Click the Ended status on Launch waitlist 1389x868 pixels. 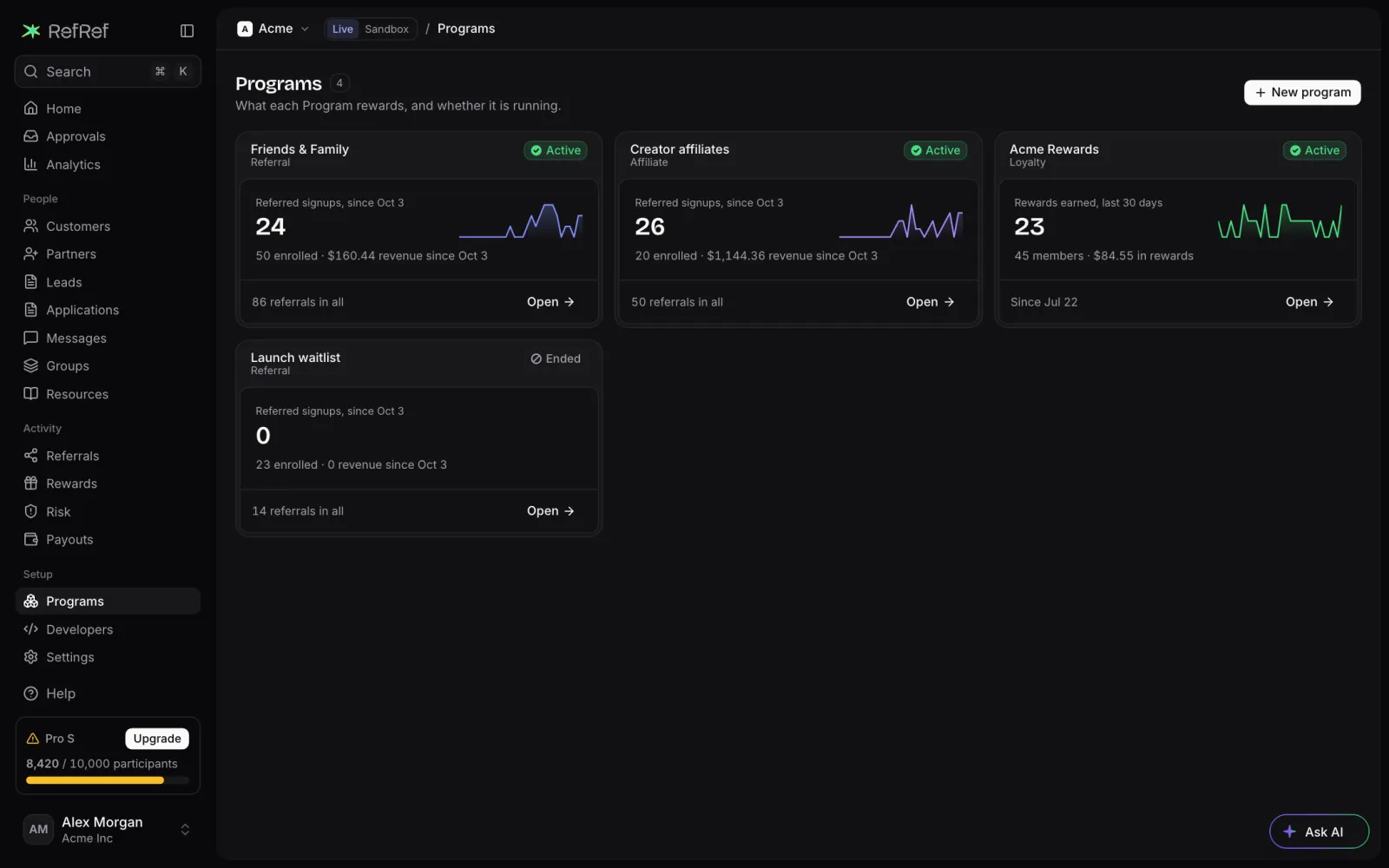pyautogui.click(x=556, y=358)
